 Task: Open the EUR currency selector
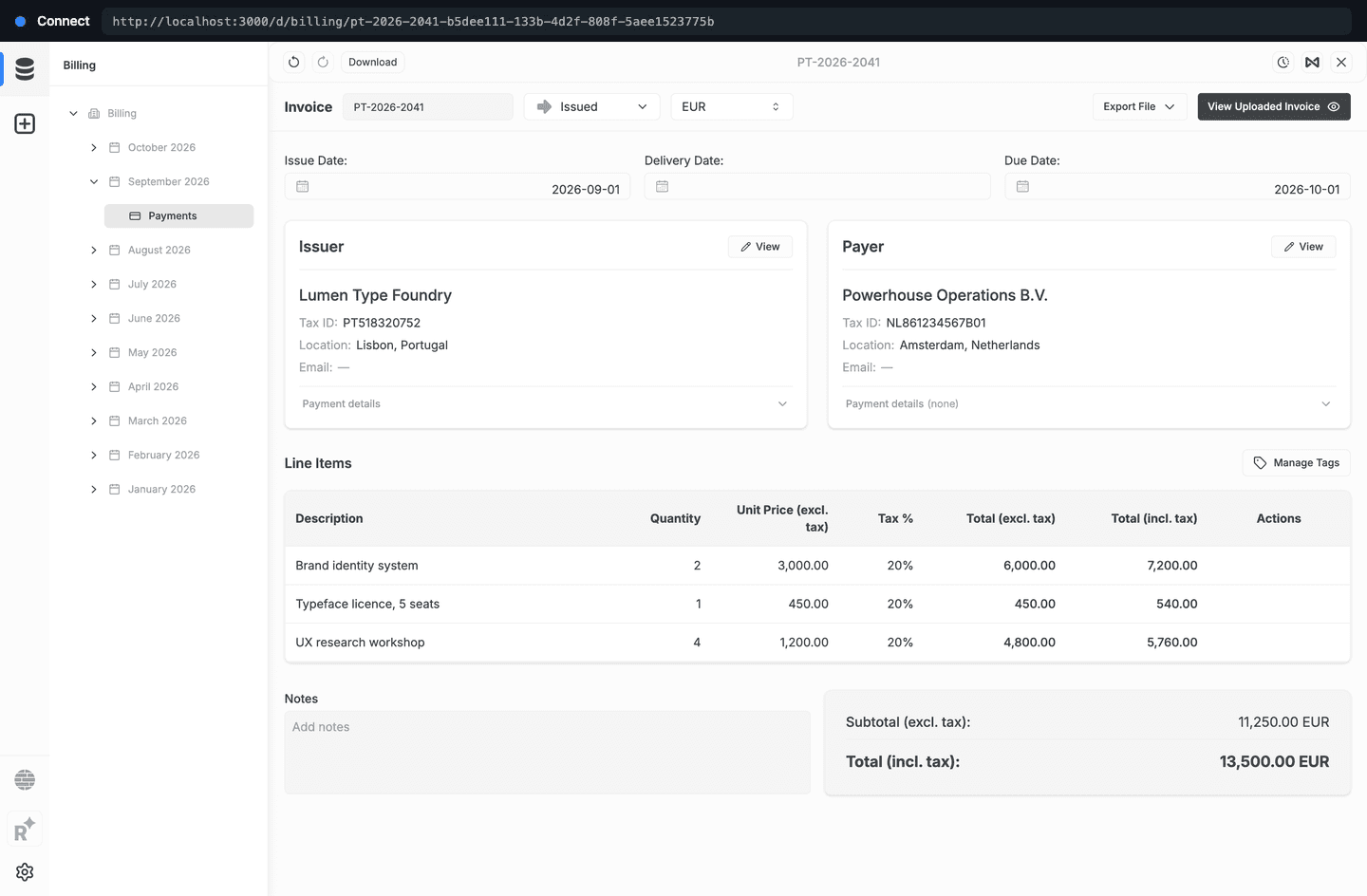(x=732, y=106)
